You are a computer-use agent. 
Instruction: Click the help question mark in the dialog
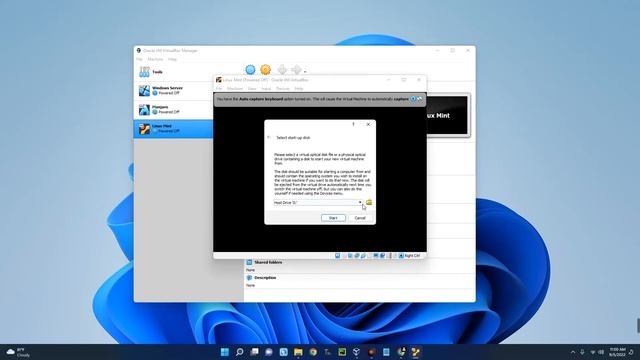(353, 124)
